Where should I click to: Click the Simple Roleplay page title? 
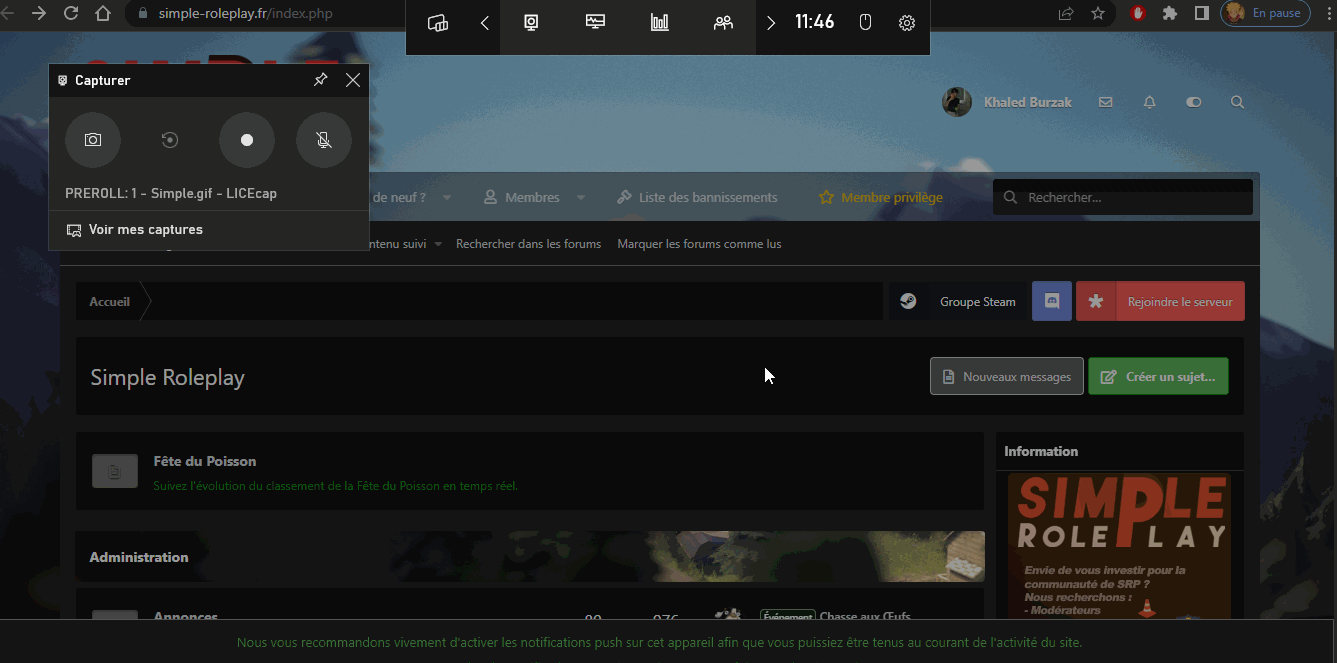tap(167, 377)
